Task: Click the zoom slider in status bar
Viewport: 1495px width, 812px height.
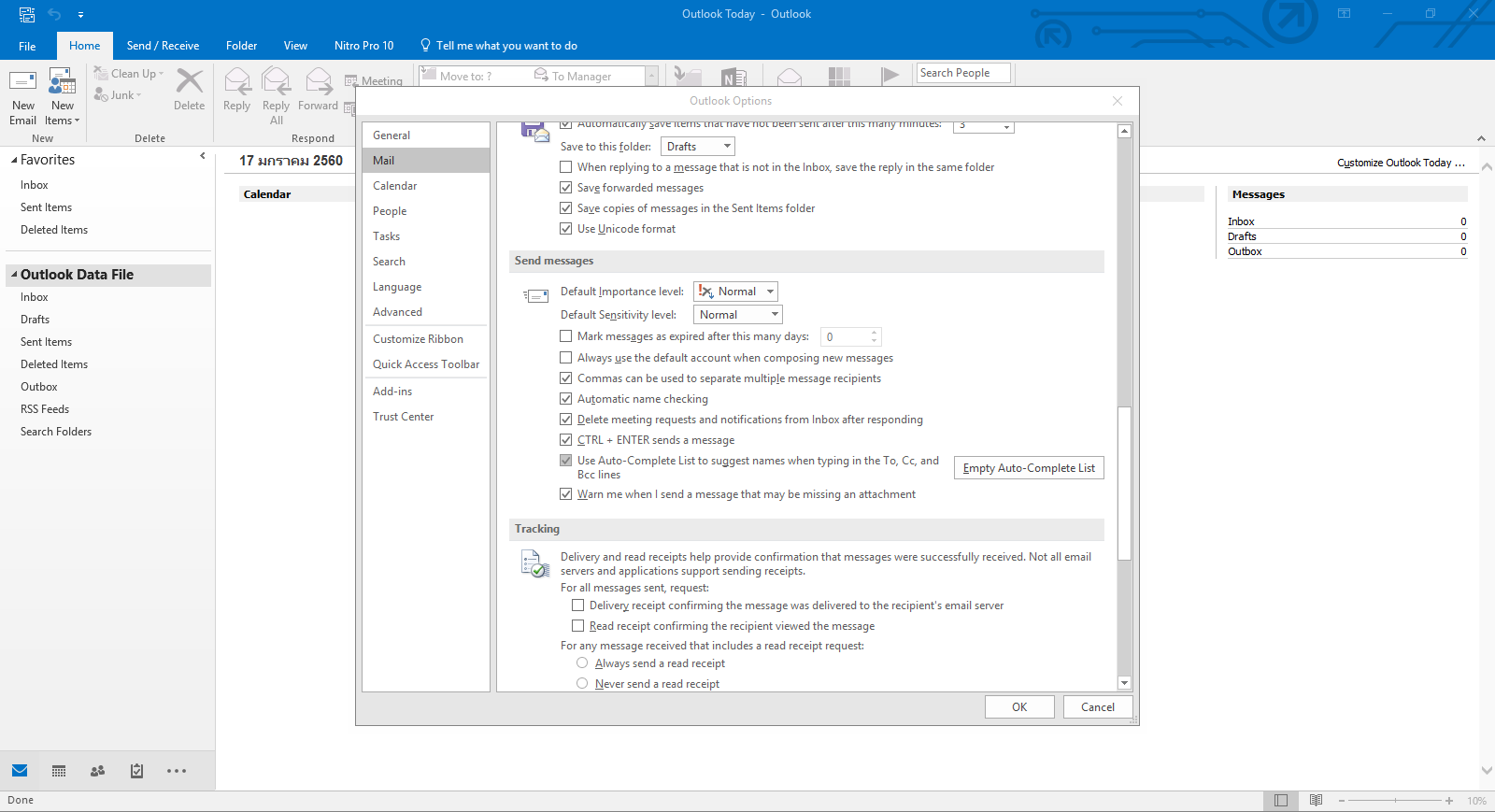Action: pyautogui.click(x=1395, y=801)
